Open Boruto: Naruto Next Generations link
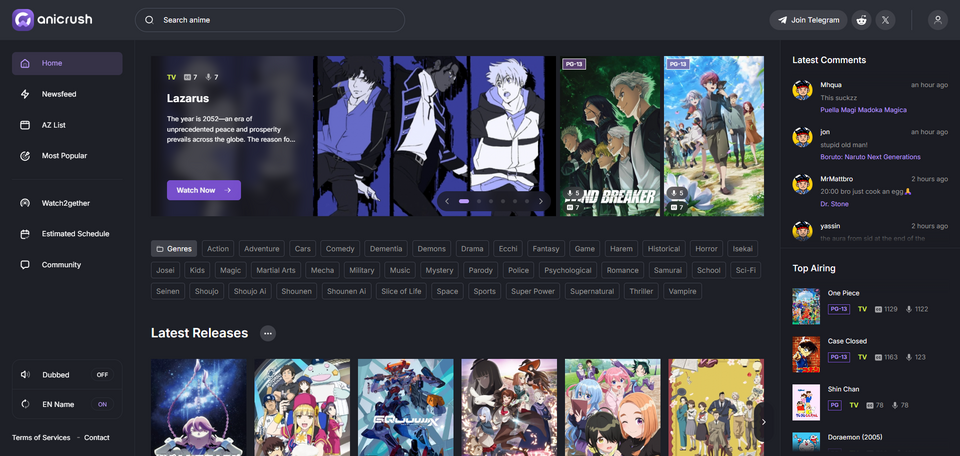Image resolution: width=960 pixels, height=456 pixels. tap(870, 157)
